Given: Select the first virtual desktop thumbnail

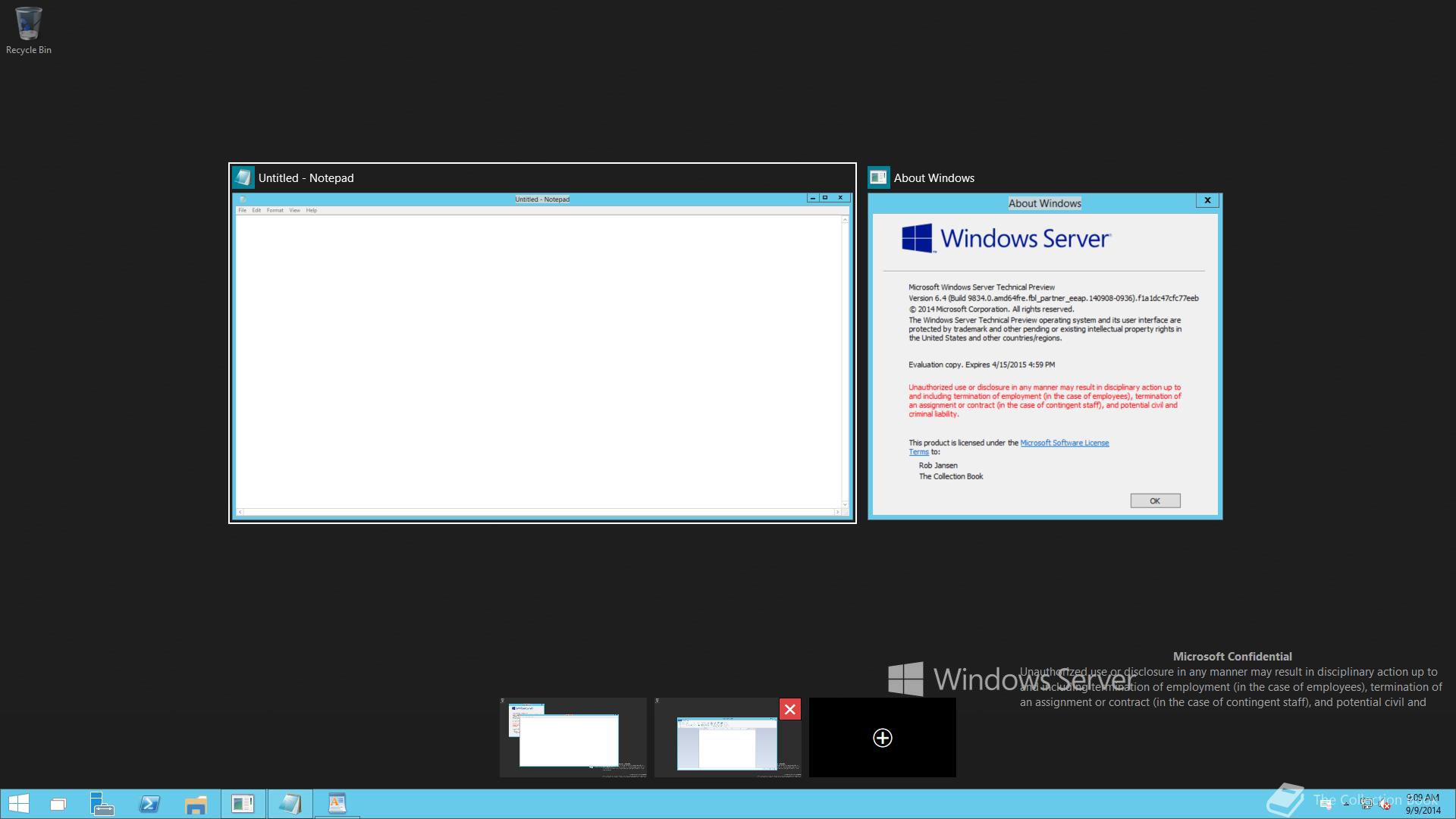Looking at the screenshot, I should tap(573, 737).
